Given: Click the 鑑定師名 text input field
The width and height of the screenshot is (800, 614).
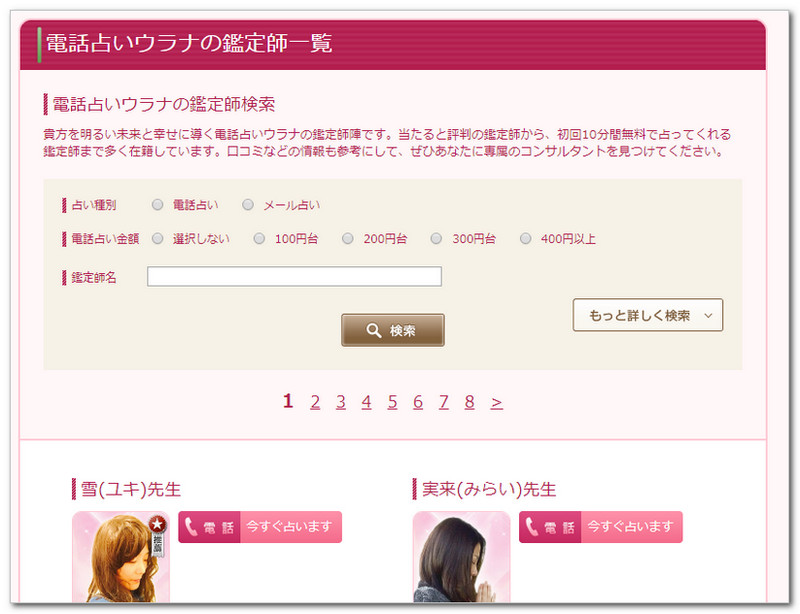Looking at the screenshot, I should coord(294,277).
